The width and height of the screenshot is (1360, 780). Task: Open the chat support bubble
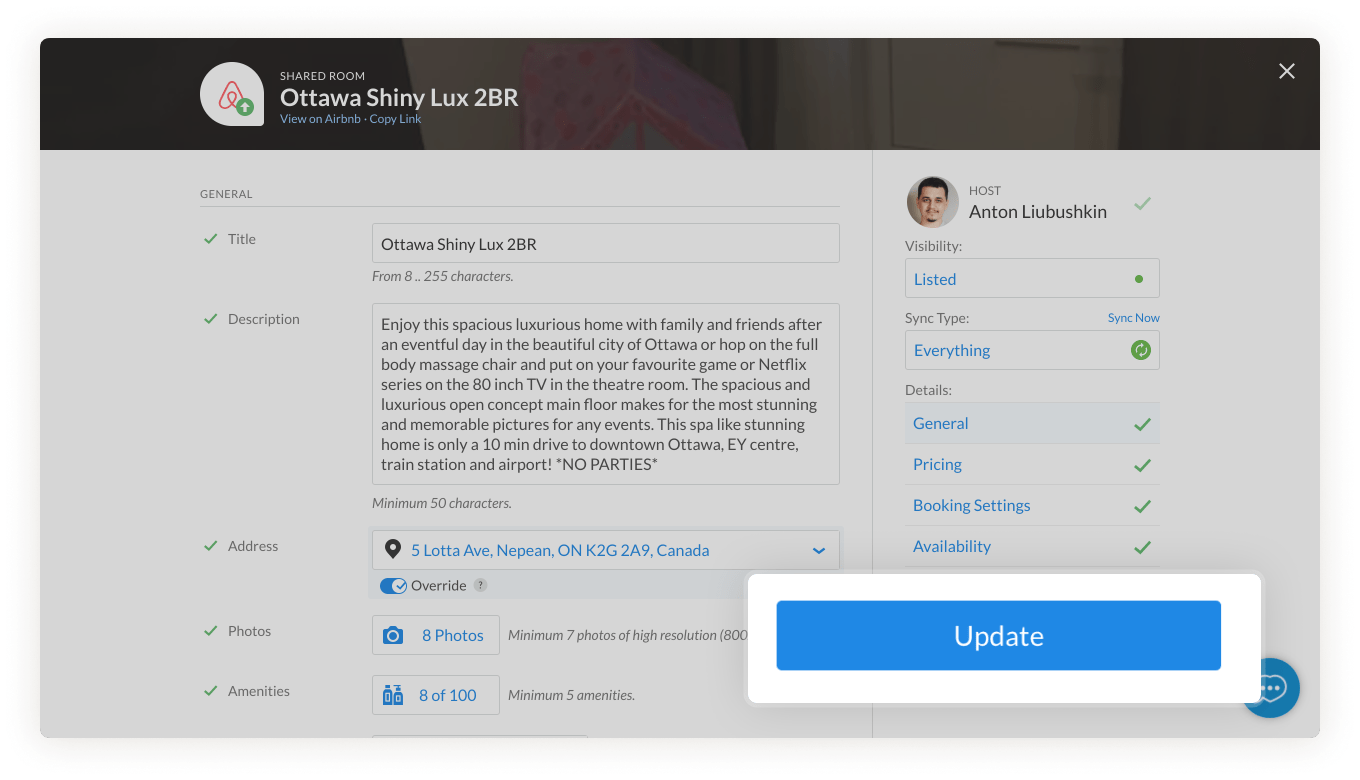tap(1270, 688)
